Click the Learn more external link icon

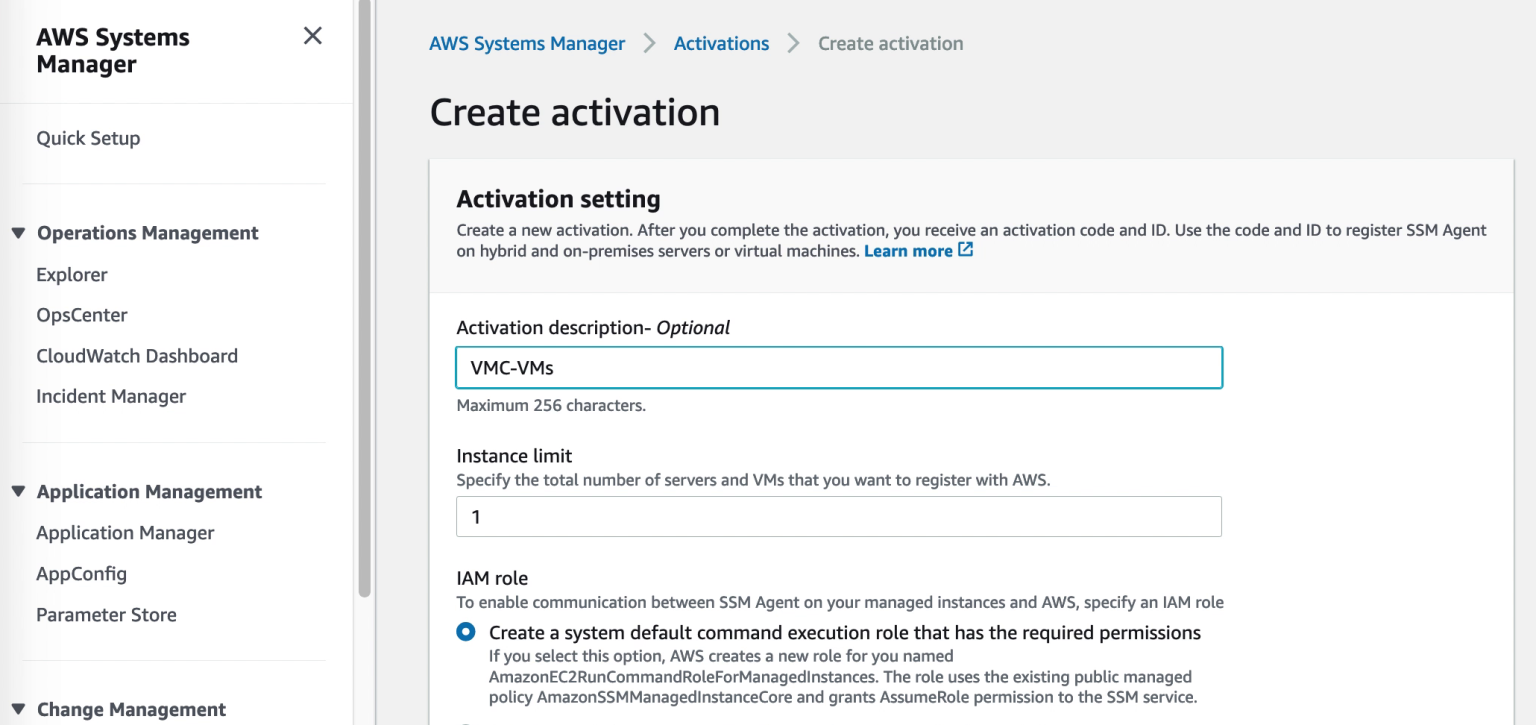(965, 250)
